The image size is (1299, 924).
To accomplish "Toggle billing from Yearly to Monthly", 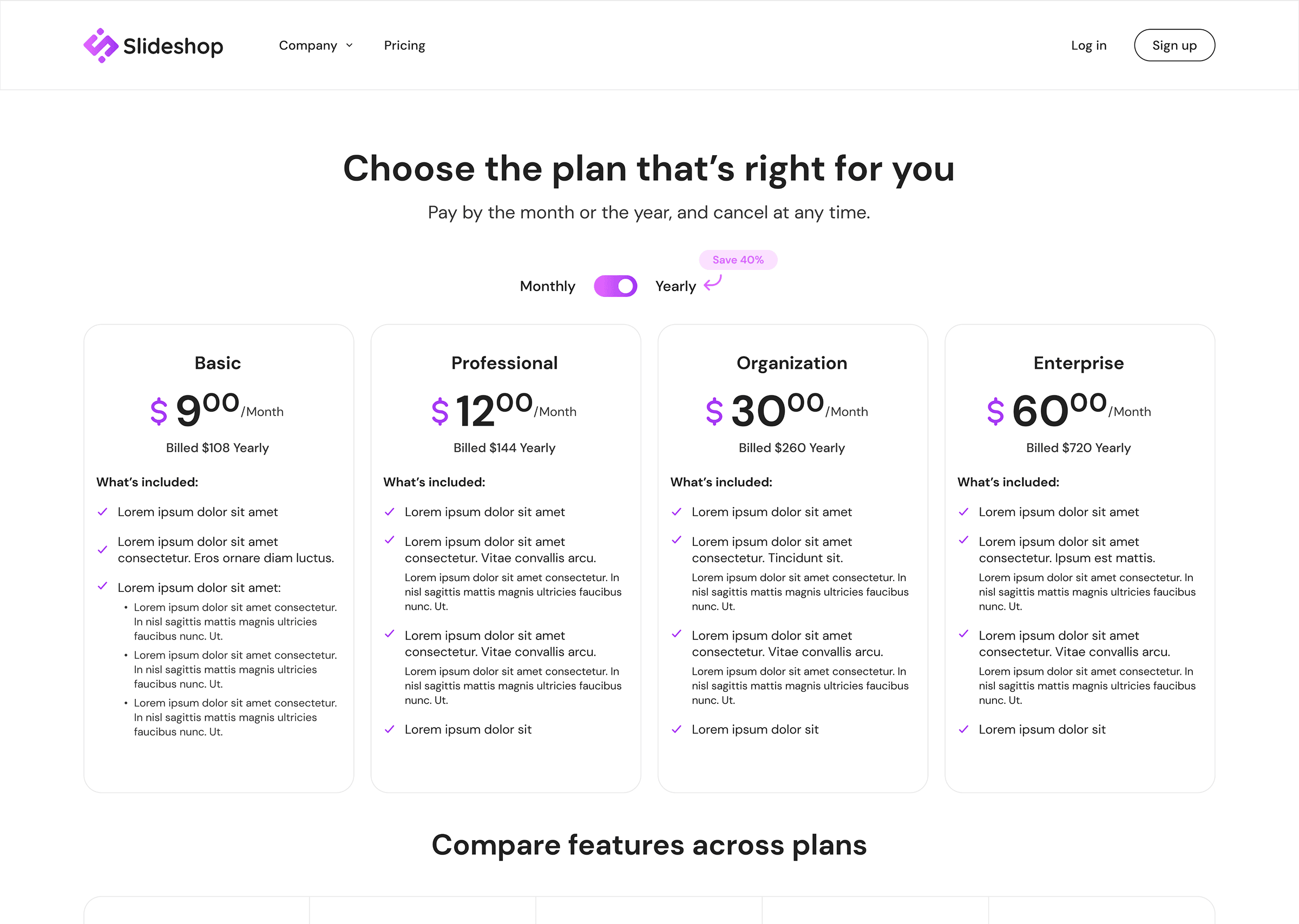I will pyautogui.click(x=615, y=286).
